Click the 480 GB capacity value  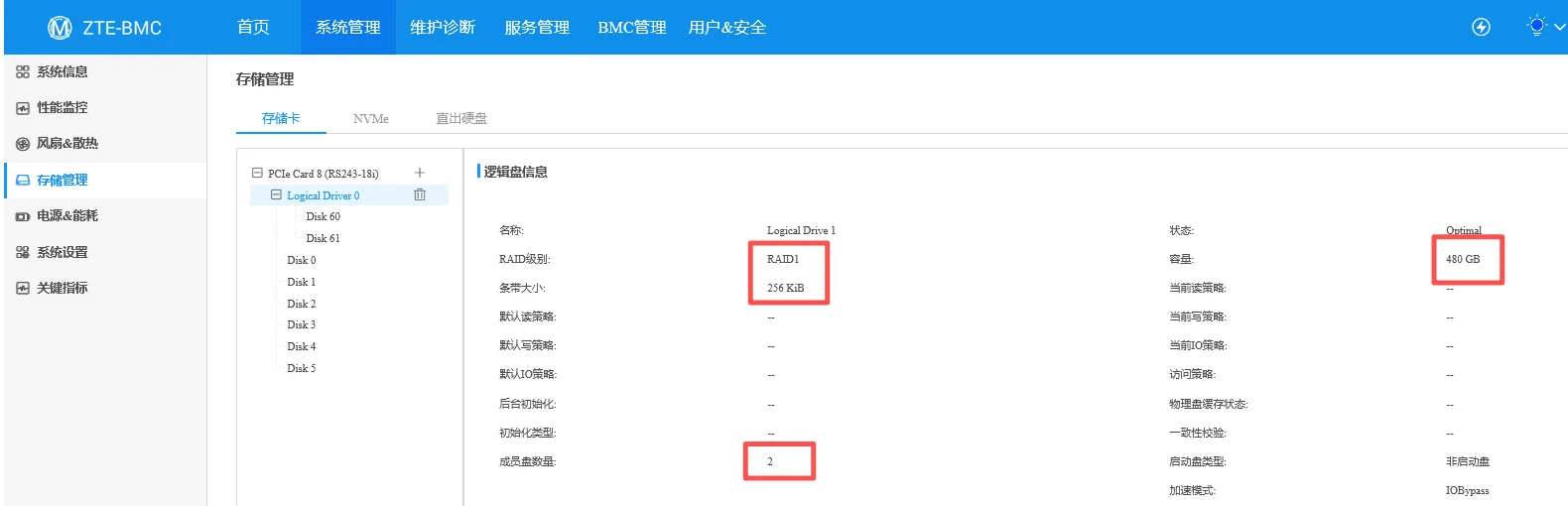pos(1463,259)
